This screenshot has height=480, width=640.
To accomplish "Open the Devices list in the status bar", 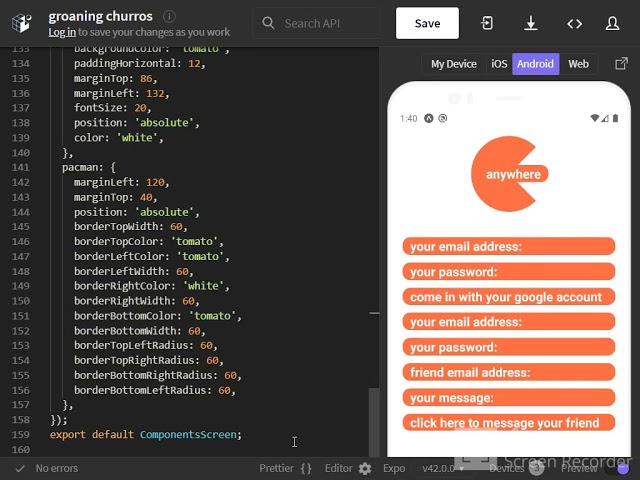I will 516,469.
